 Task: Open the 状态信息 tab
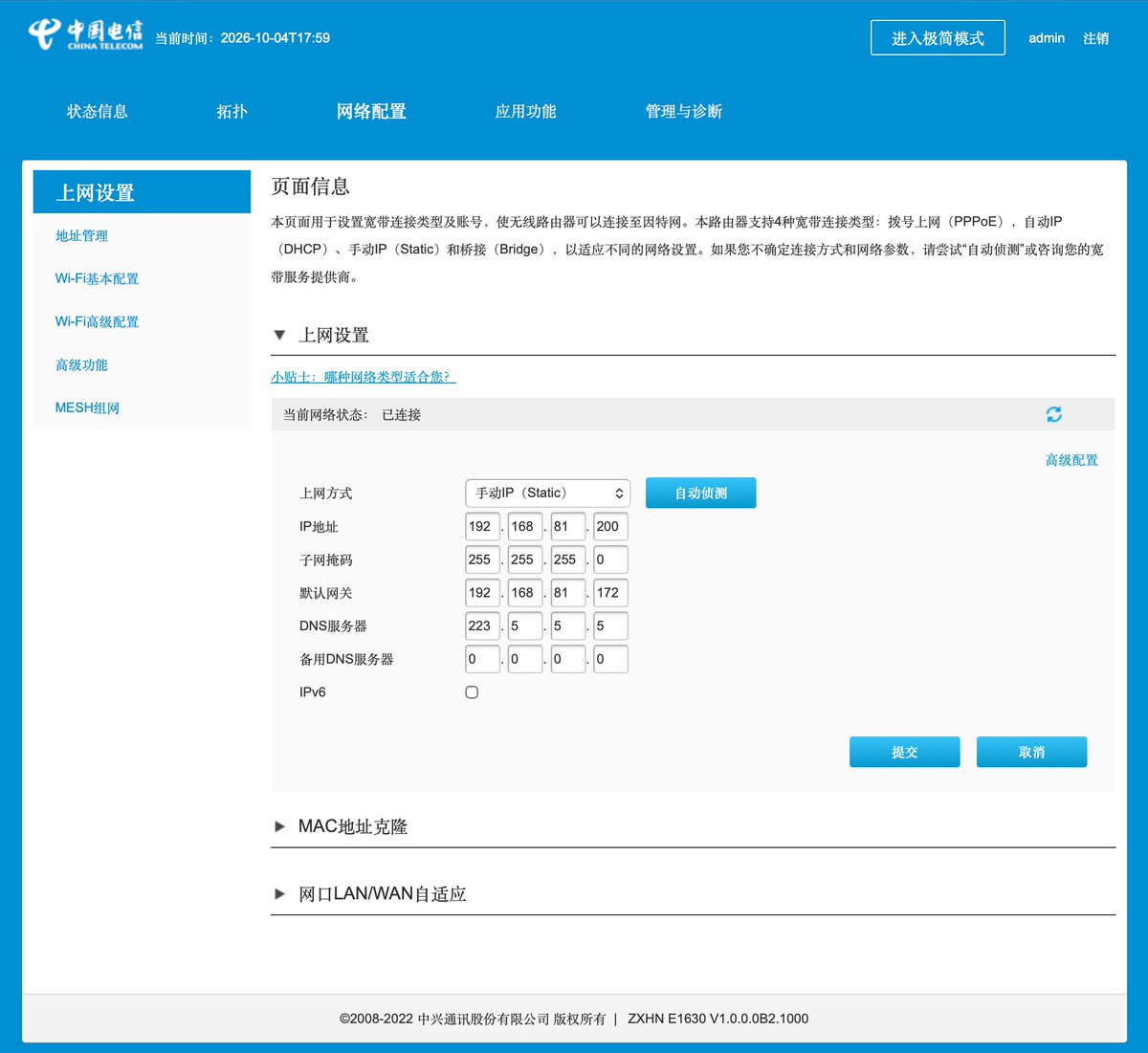(x=97, y=111)
